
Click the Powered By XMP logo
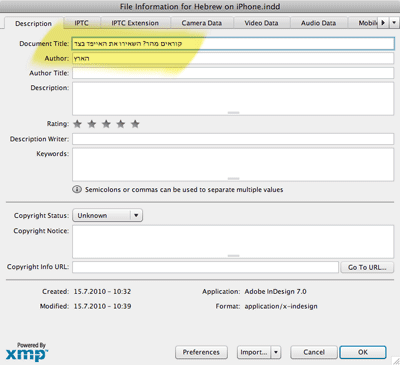coord(27,352)
